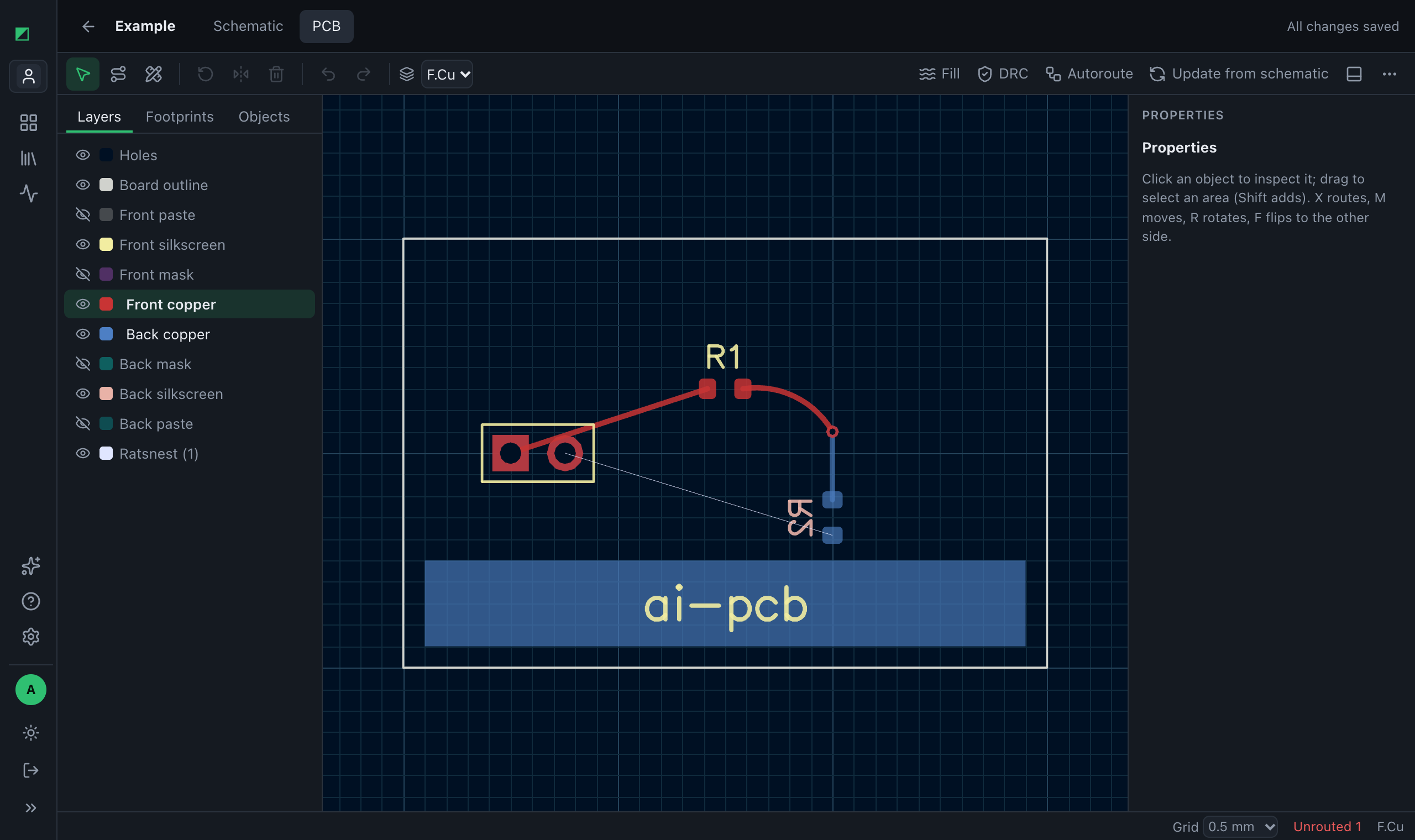The width and height of the screenshot is (1415, 840).
Task: Hide the Back copper layer
Action: [83, 334]
